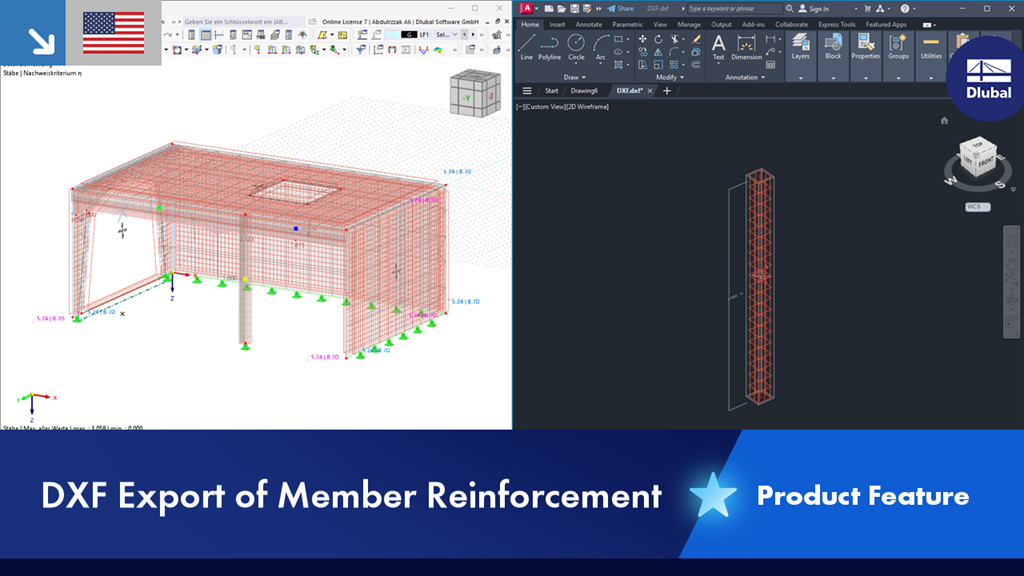The image size is (1024, 576).
Task: Expand the Annotation panel flyout
Action: tap(745, 77)
